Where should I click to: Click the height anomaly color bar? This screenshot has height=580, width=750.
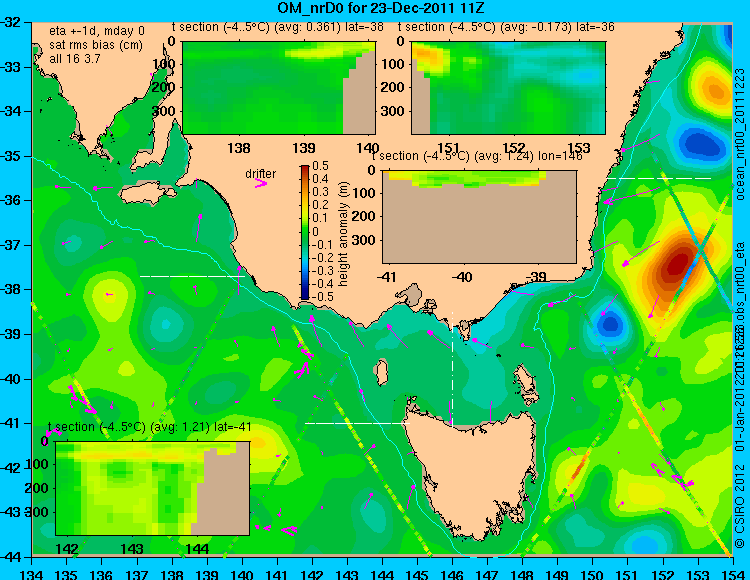pos(305,233)
